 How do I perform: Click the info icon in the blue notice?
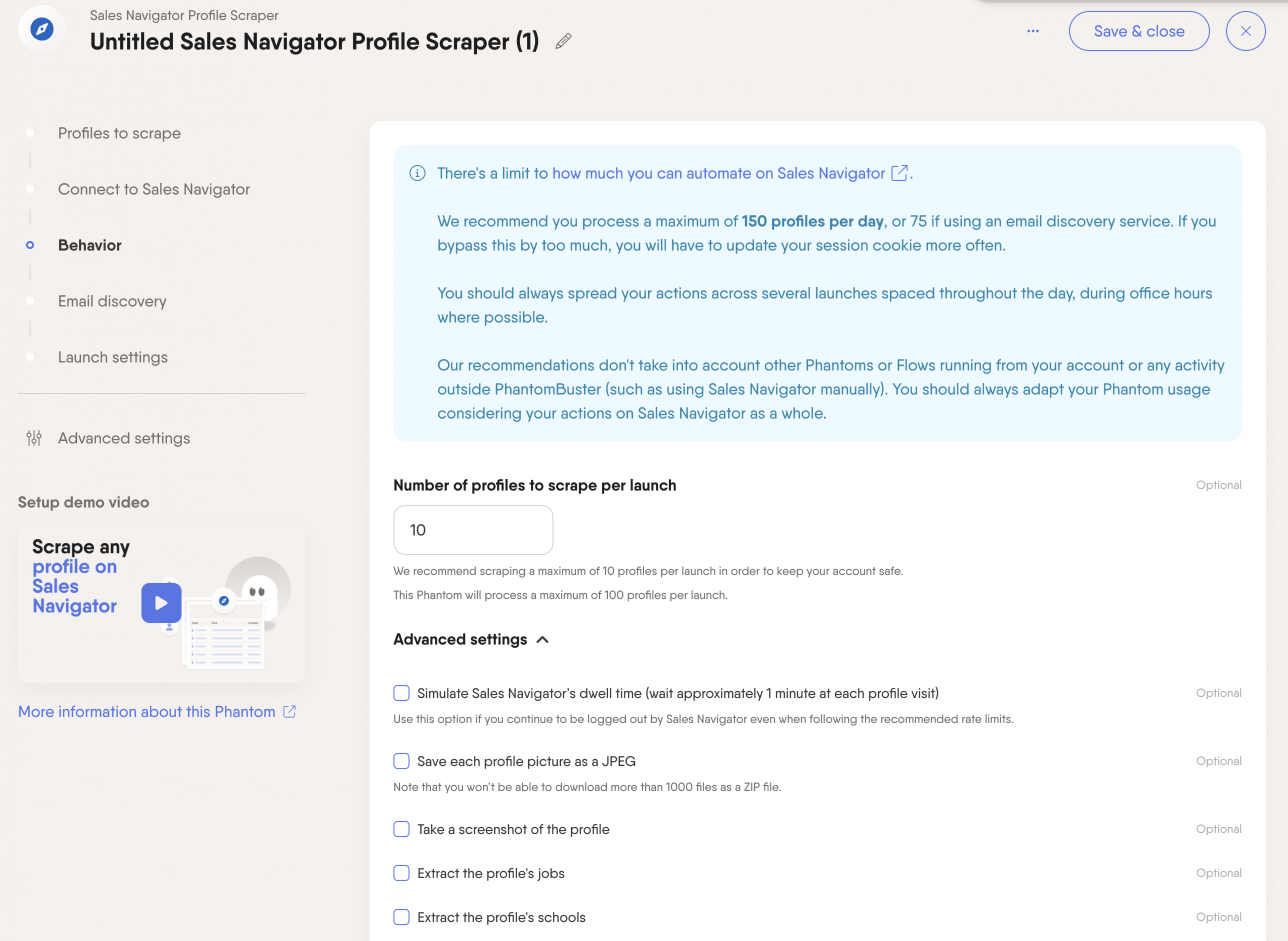(x=418, y=173)
